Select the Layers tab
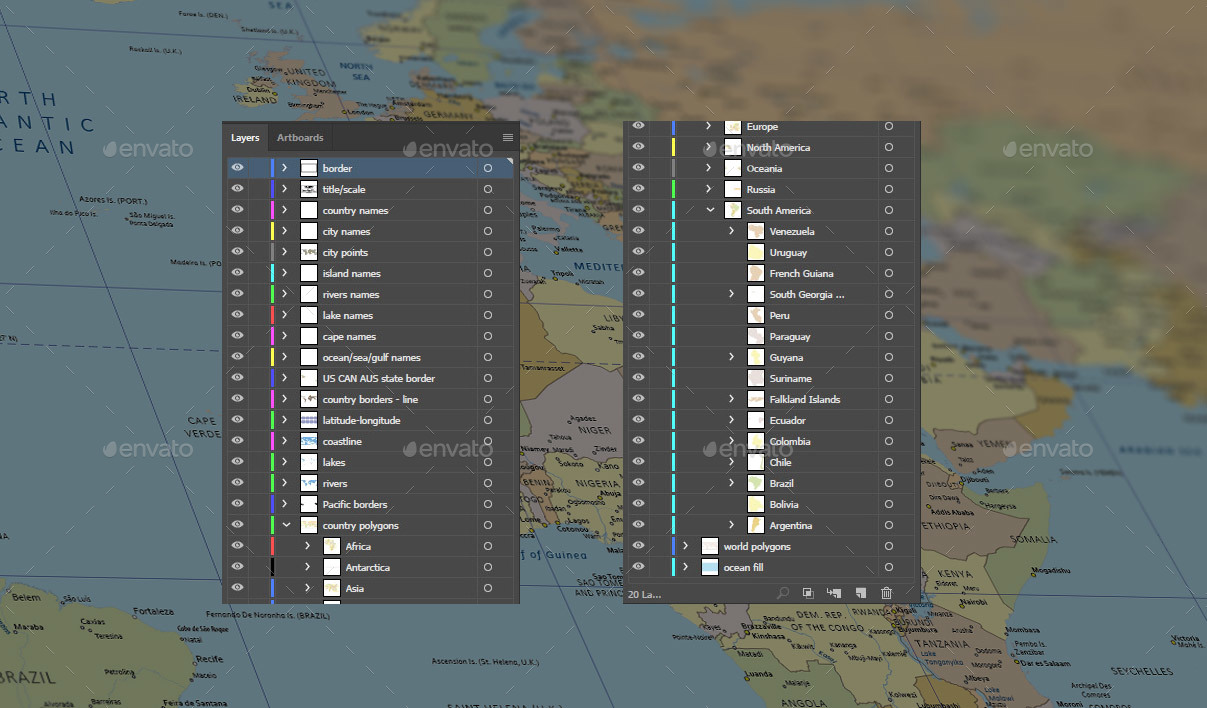 pyautogui.click(x=245, y=138)
